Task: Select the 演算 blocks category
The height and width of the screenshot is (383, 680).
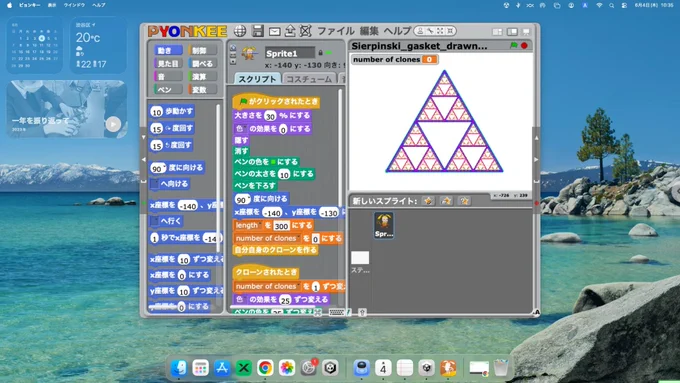Action: coord(203,76)
